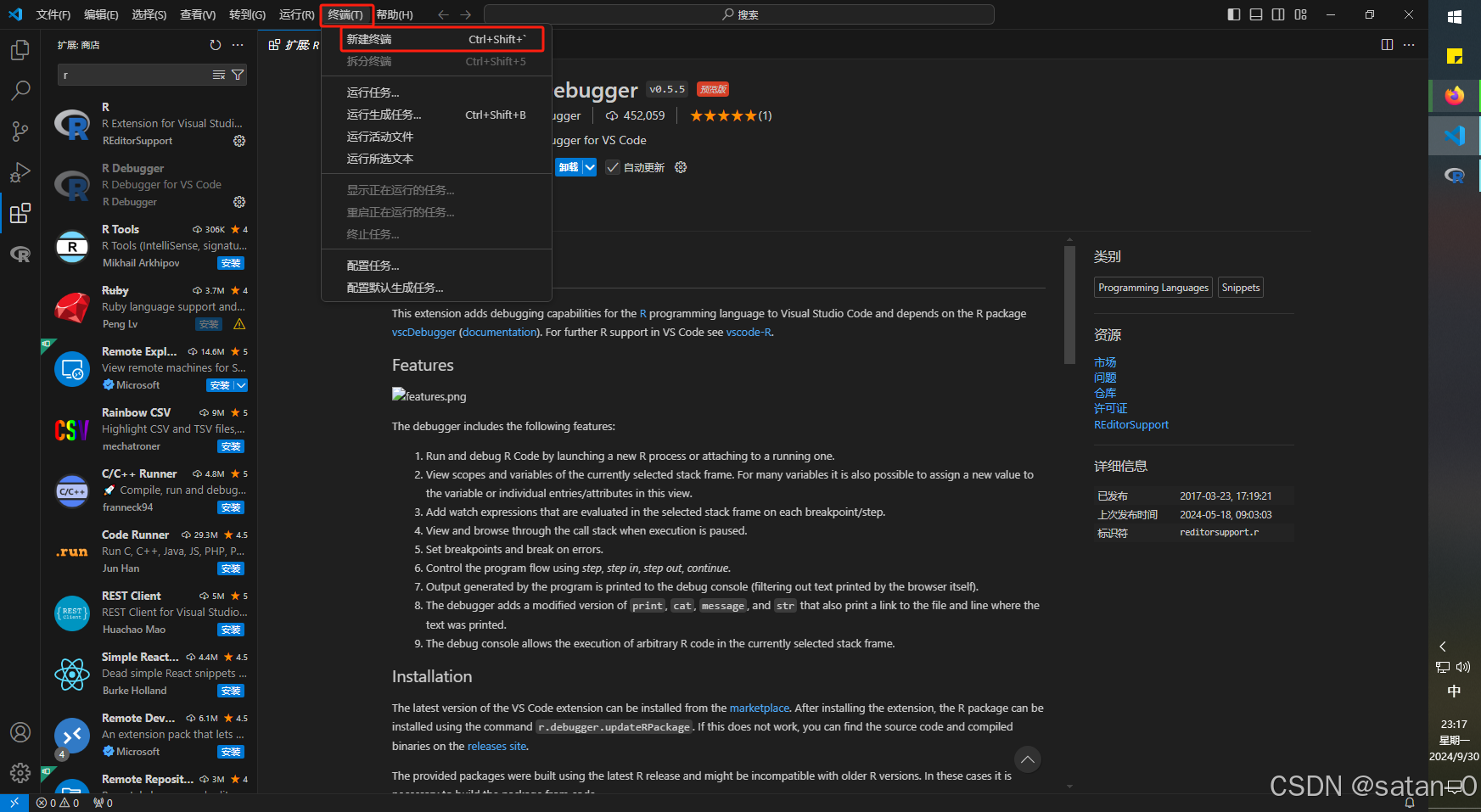The width and height of the screenshot is (1481, 812).
Task: Install the R Tools extension
Action: tap(231, 263)
